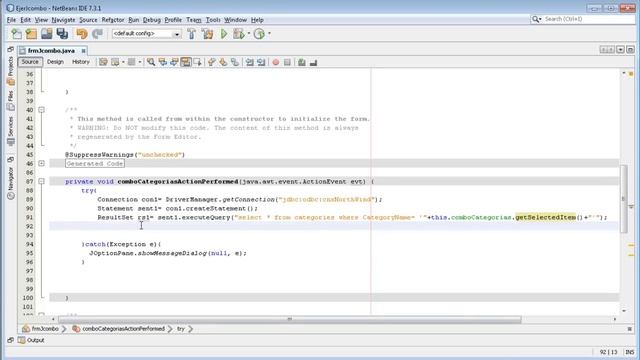The width and height of the screenshot is (640, 360).
Task: Open the Debug menu
Action: 152,20
